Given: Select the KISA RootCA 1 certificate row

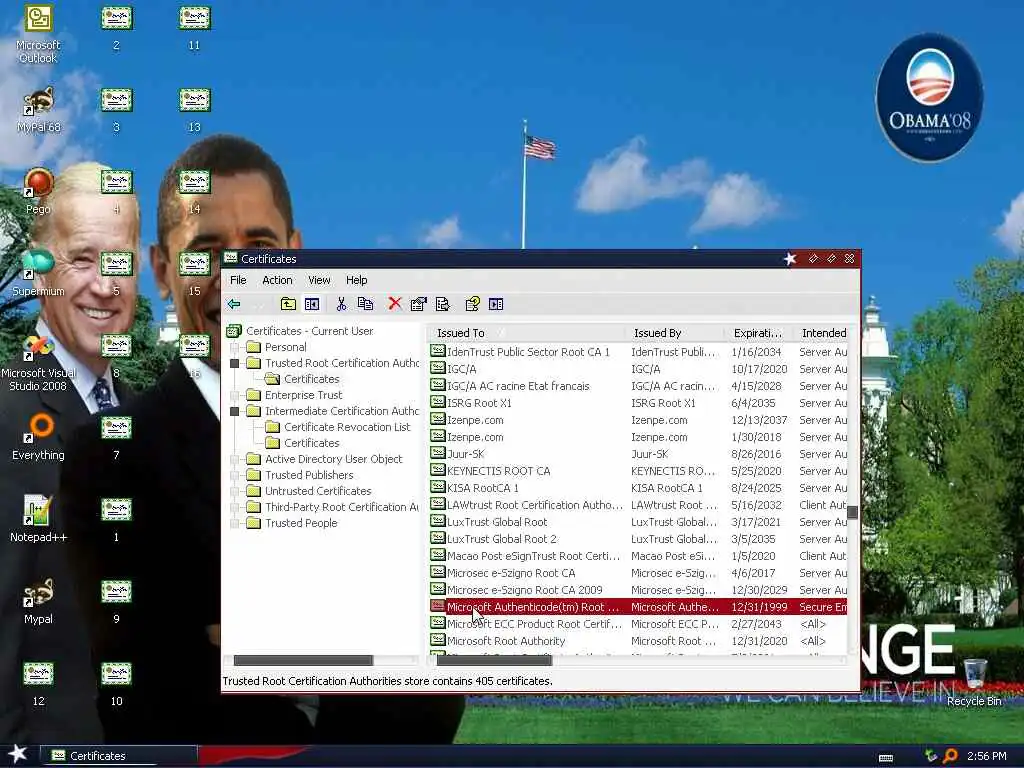Looking at the screenshot, I should click(x=638, y=488).
